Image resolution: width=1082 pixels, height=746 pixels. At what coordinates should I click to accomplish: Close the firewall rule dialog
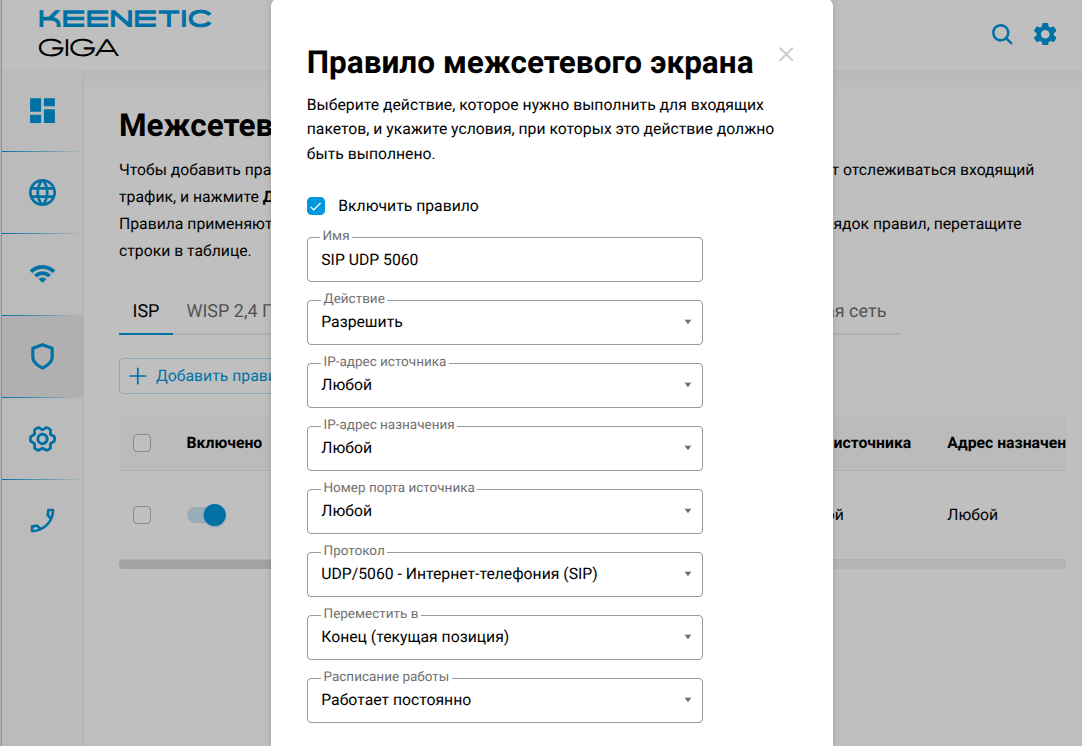tap(786, 55)
